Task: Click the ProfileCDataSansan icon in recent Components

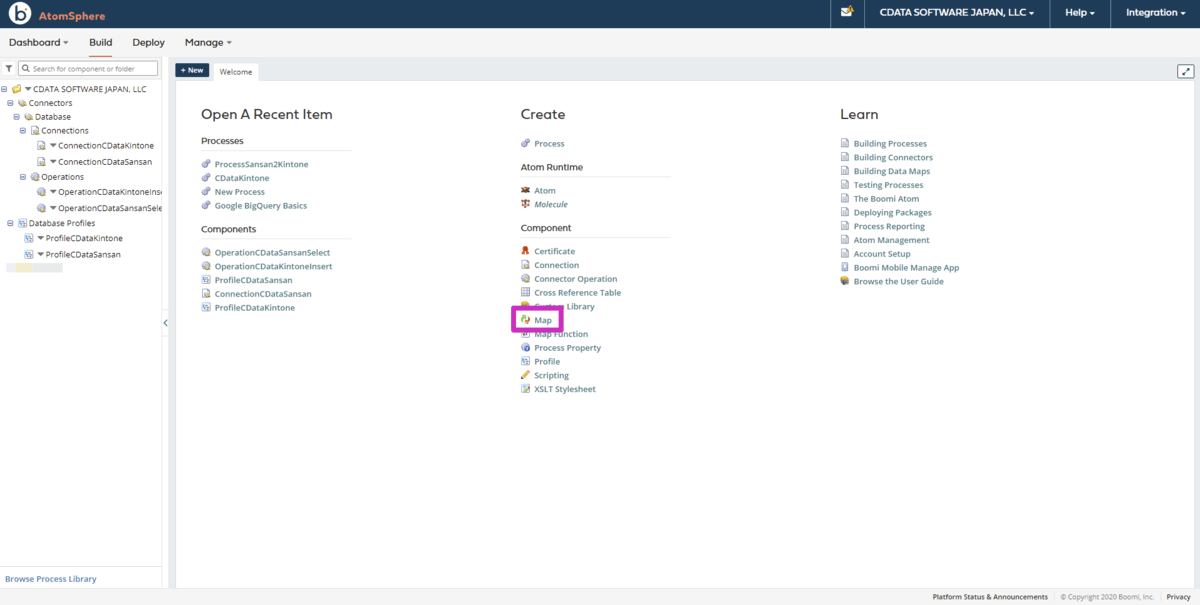Action: [x=206, y=280]
